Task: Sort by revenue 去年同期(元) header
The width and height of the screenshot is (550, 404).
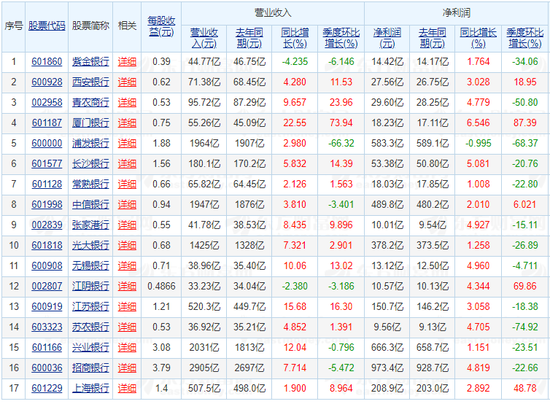Action: coord(249,38)
